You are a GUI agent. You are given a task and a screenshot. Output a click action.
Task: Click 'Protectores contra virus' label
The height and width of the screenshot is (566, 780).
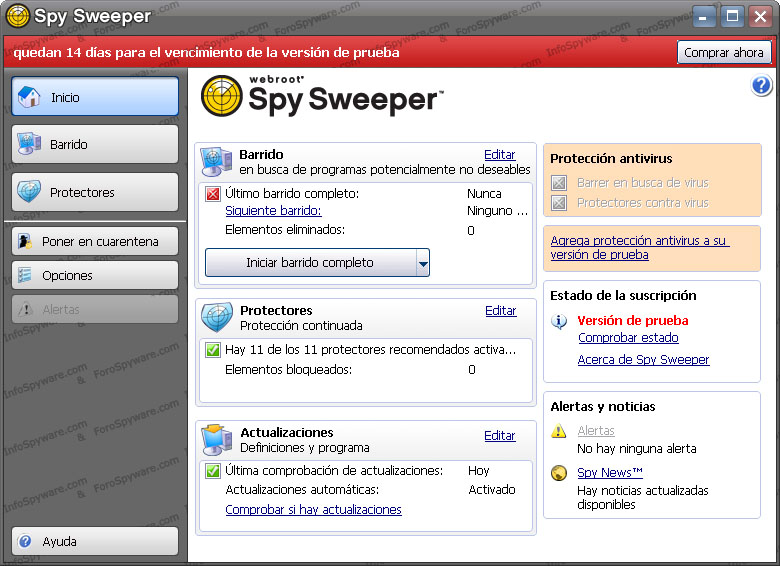[x=643, y=203]
